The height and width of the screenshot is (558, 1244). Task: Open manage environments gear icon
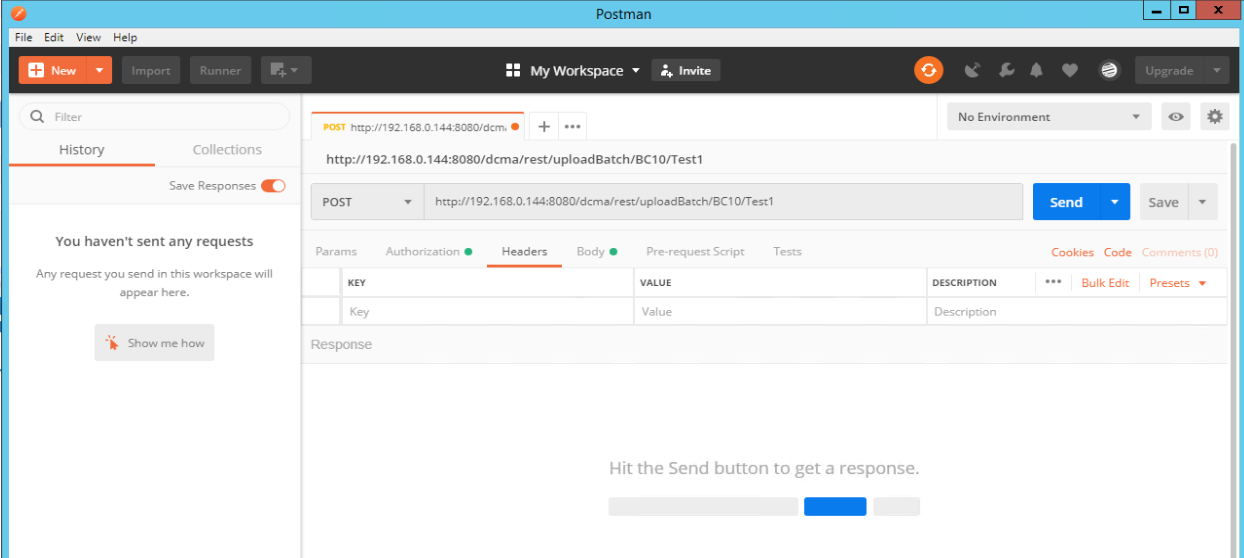[x=1214, y=117]
